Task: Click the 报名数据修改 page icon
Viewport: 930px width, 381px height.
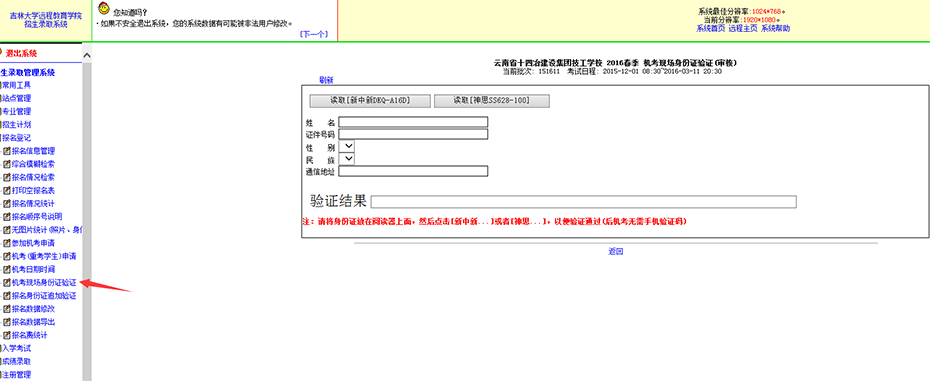Action: click(7, 309)
